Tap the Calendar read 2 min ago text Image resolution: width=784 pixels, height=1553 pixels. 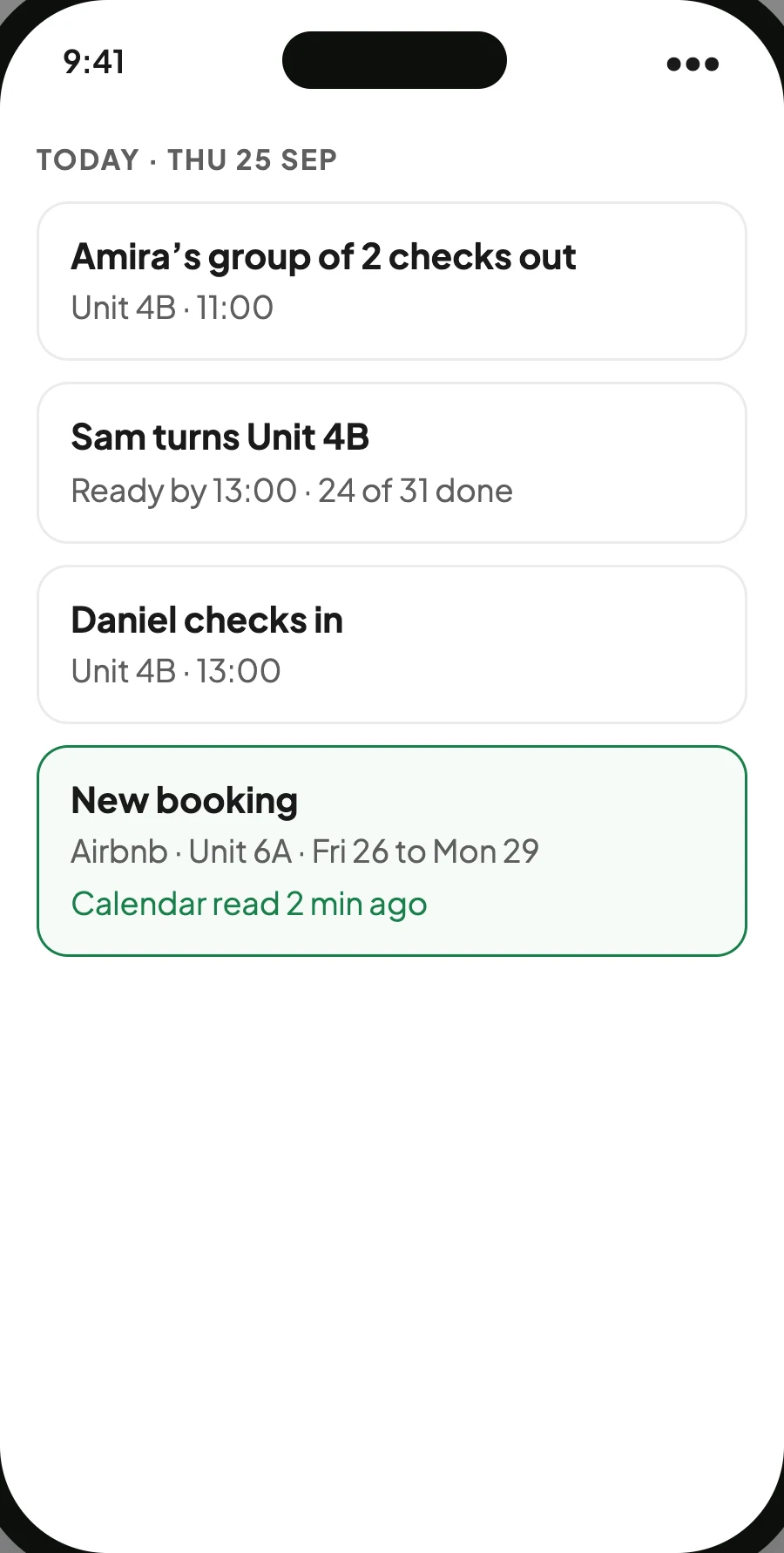(x=249, y=905)
